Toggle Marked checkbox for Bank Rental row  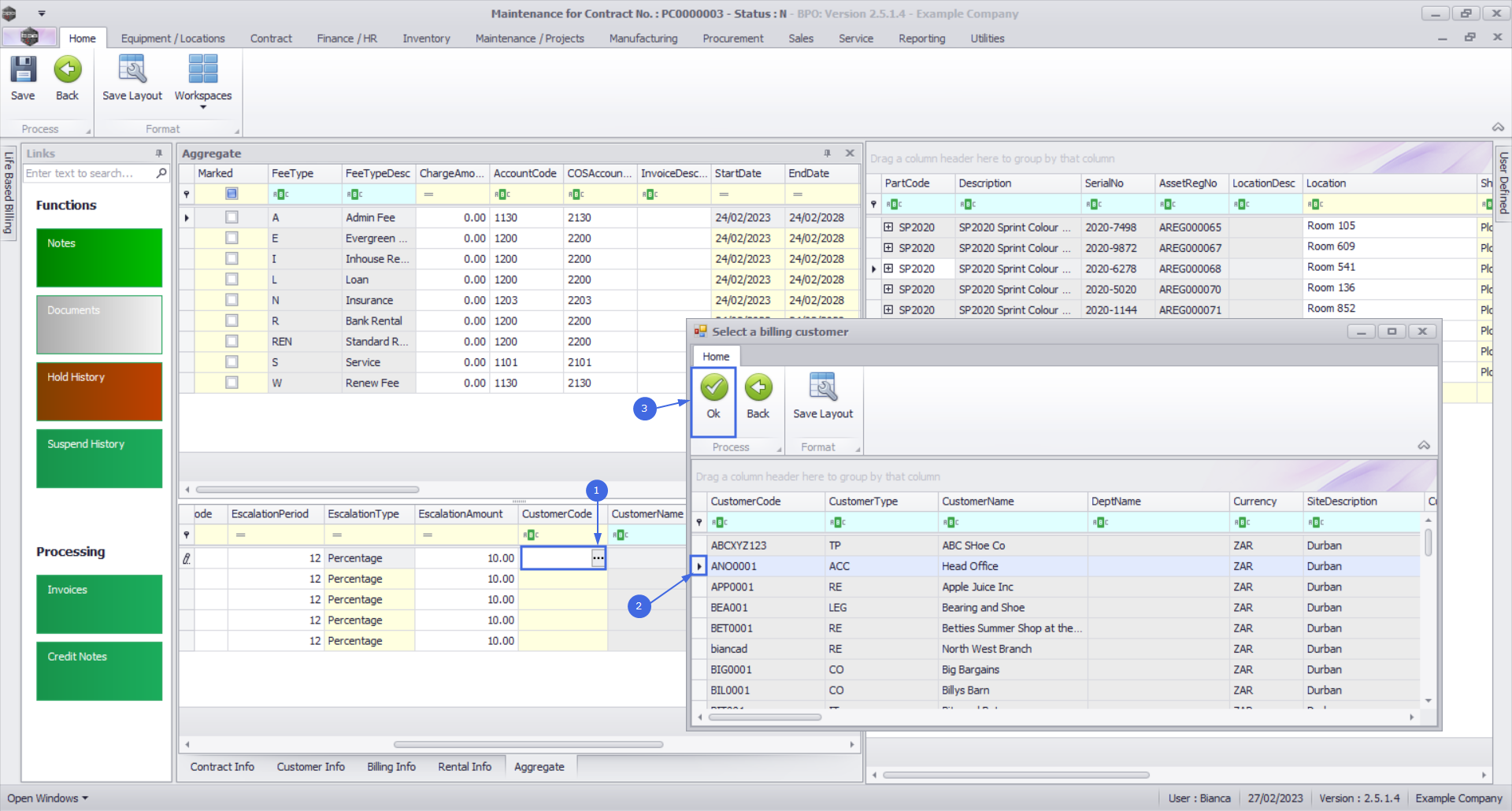click(232, 320)
